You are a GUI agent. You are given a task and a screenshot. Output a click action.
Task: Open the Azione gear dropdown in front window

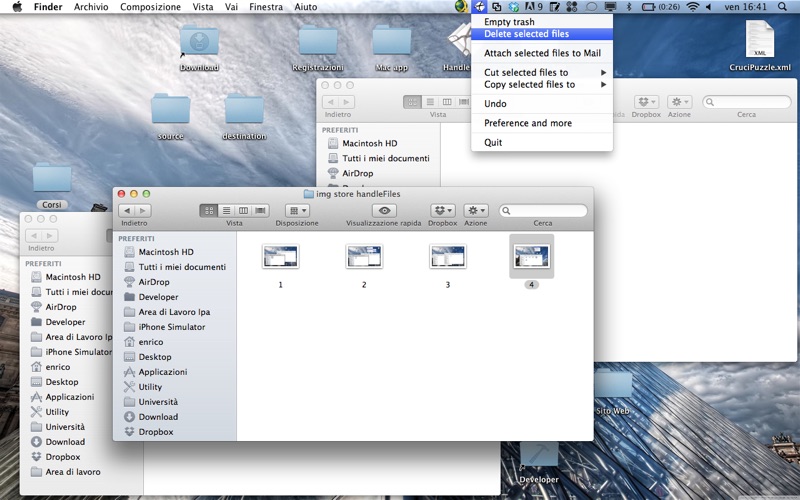476,210
